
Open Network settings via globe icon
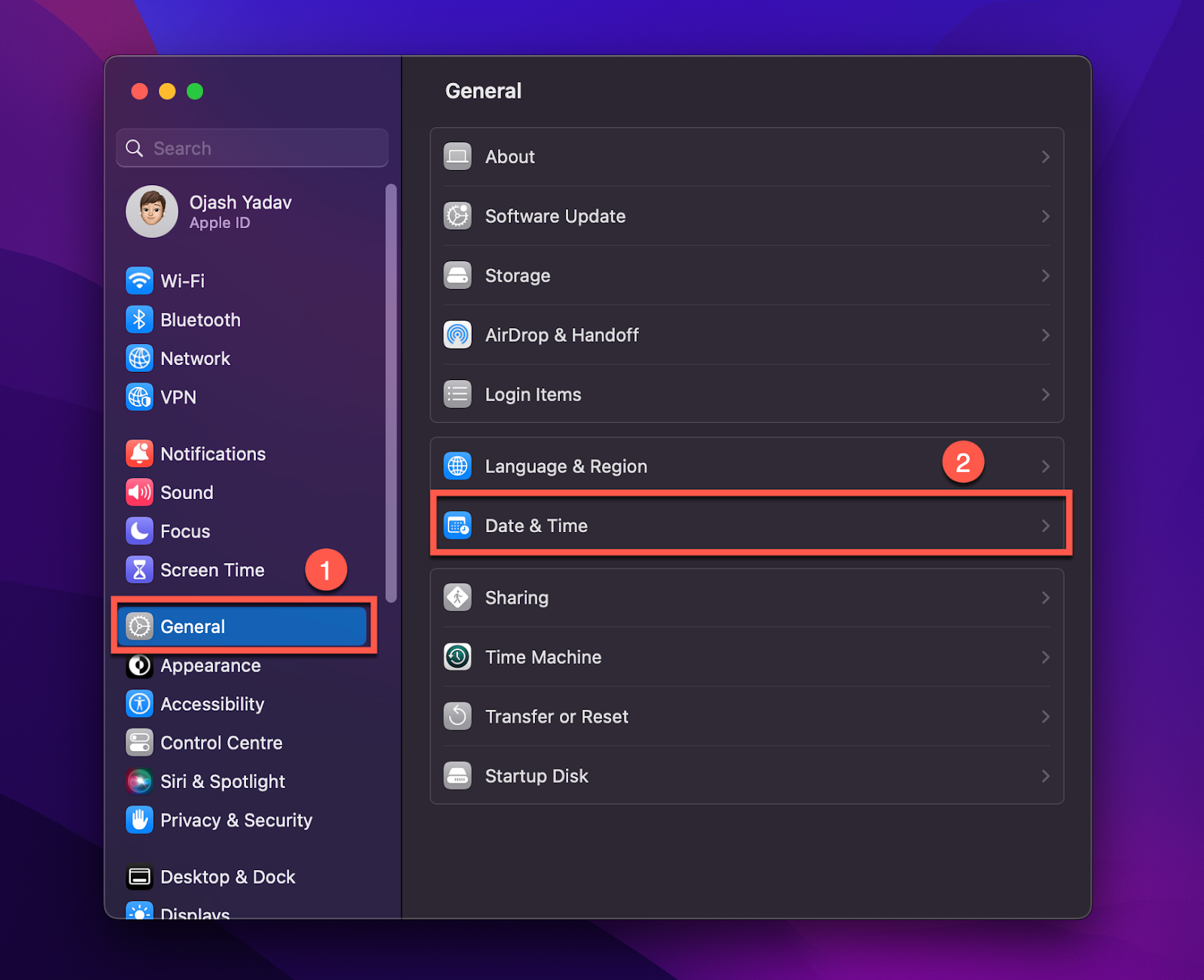click(x=139, y=358)
